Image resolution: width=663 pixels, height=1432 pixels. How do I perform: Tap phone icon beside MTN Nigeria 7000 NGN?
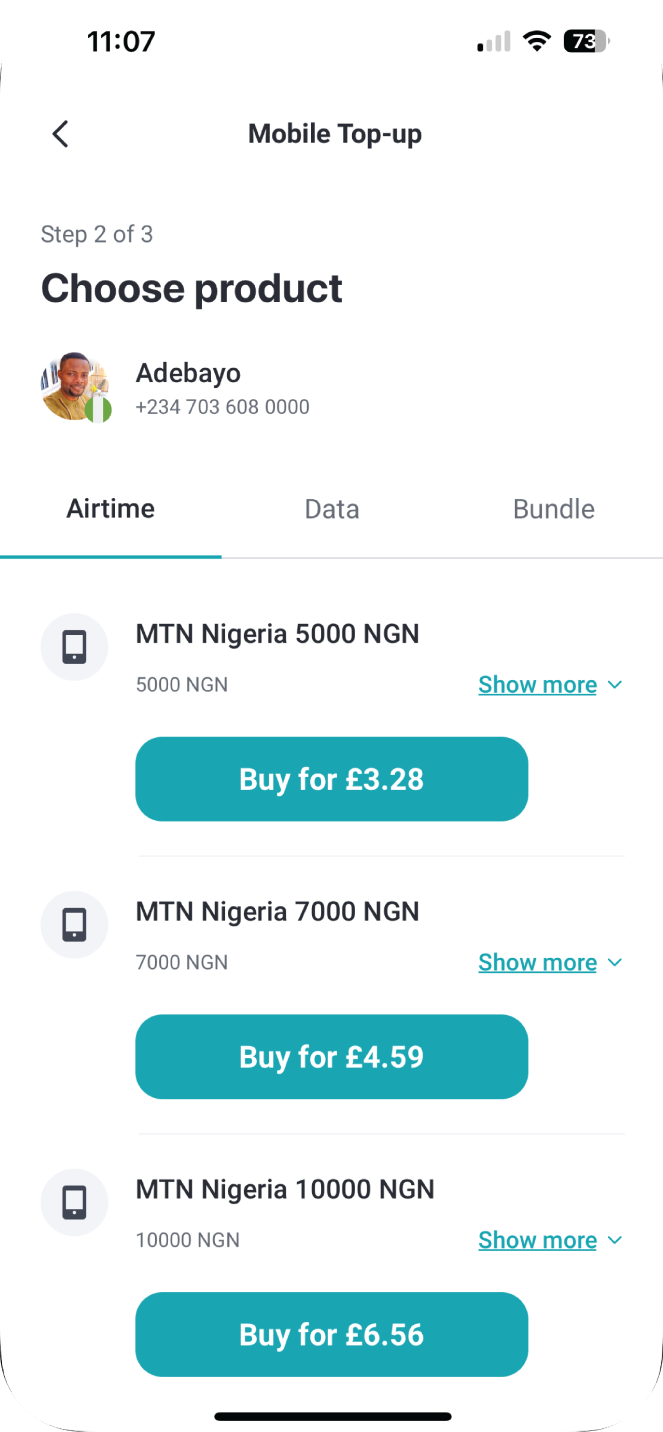tap(74, 925)
